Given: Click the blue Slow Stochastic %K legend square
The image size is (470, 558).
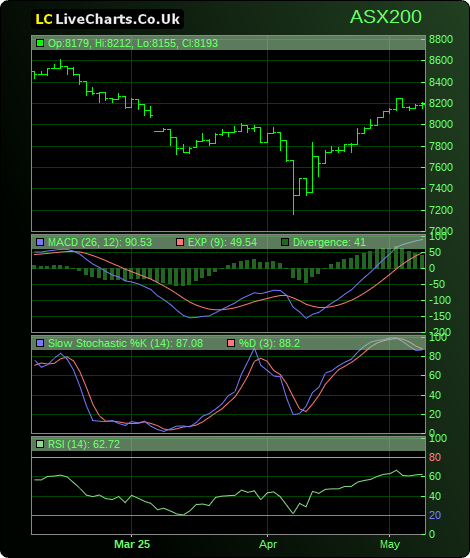Looking at the screenshot, I should [40, 343].
